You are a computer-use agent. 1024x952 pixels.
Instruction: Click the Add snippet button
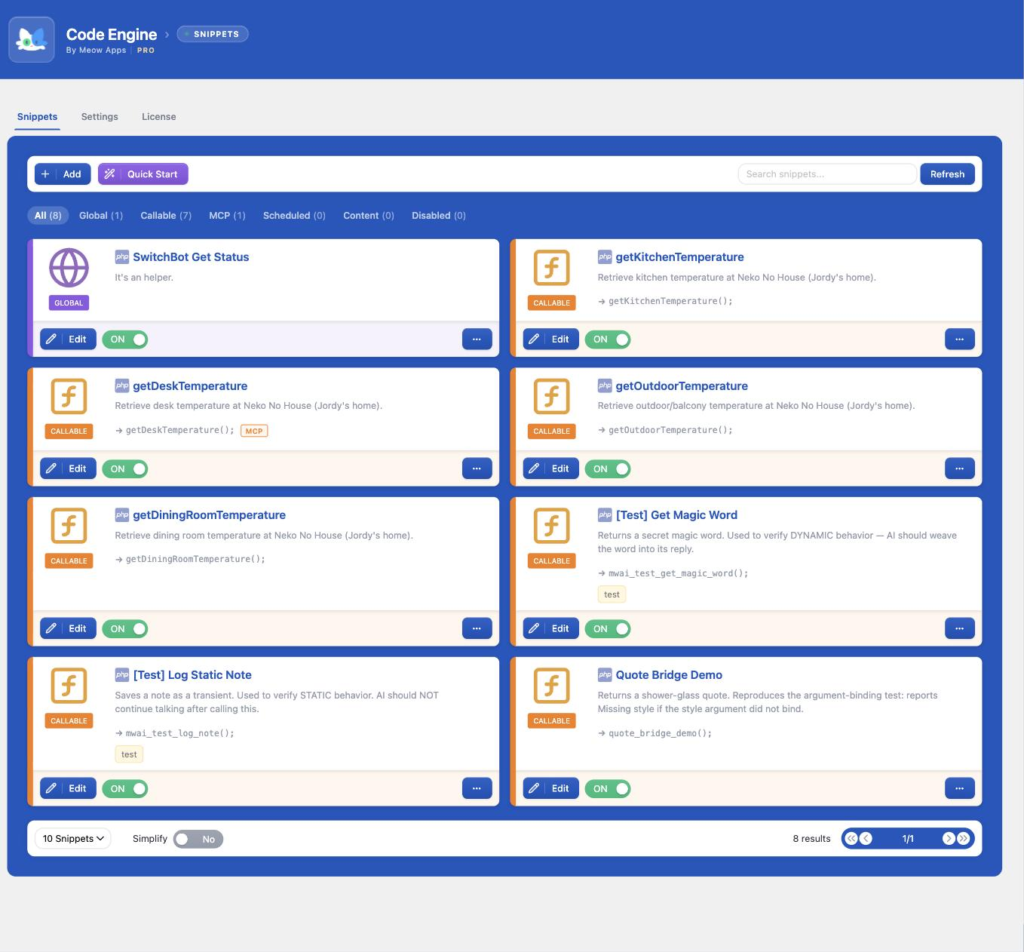[63, 174]
